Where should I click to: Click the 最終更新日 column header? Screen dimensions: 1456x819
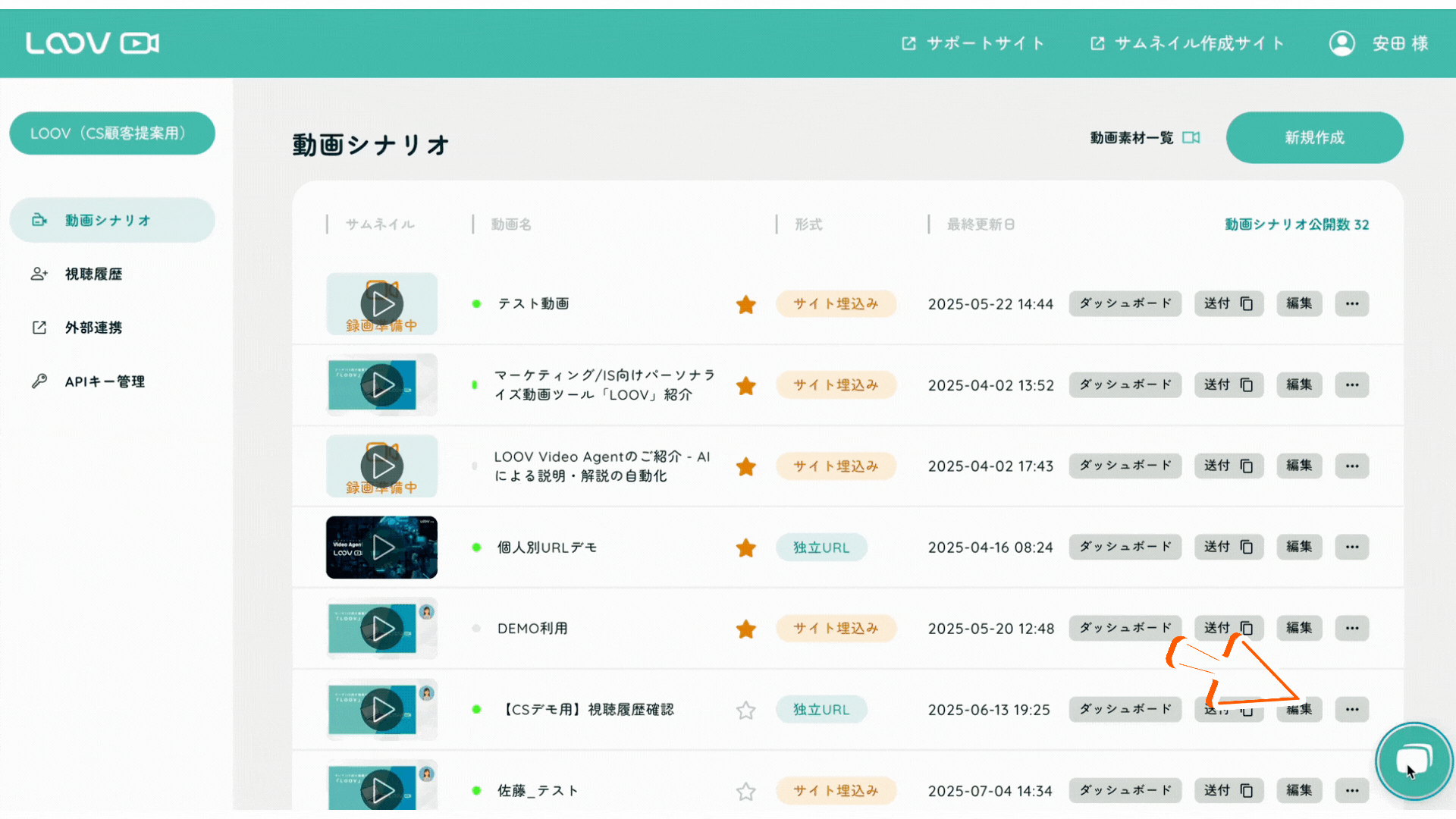[981, 224]
